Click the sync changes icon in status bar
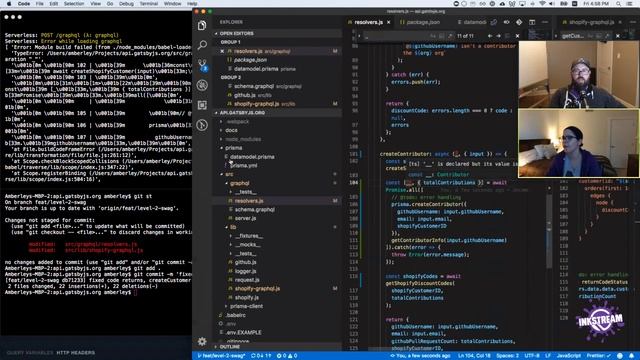This screenshot has height=360, width=640. click(x=261, y=356)
